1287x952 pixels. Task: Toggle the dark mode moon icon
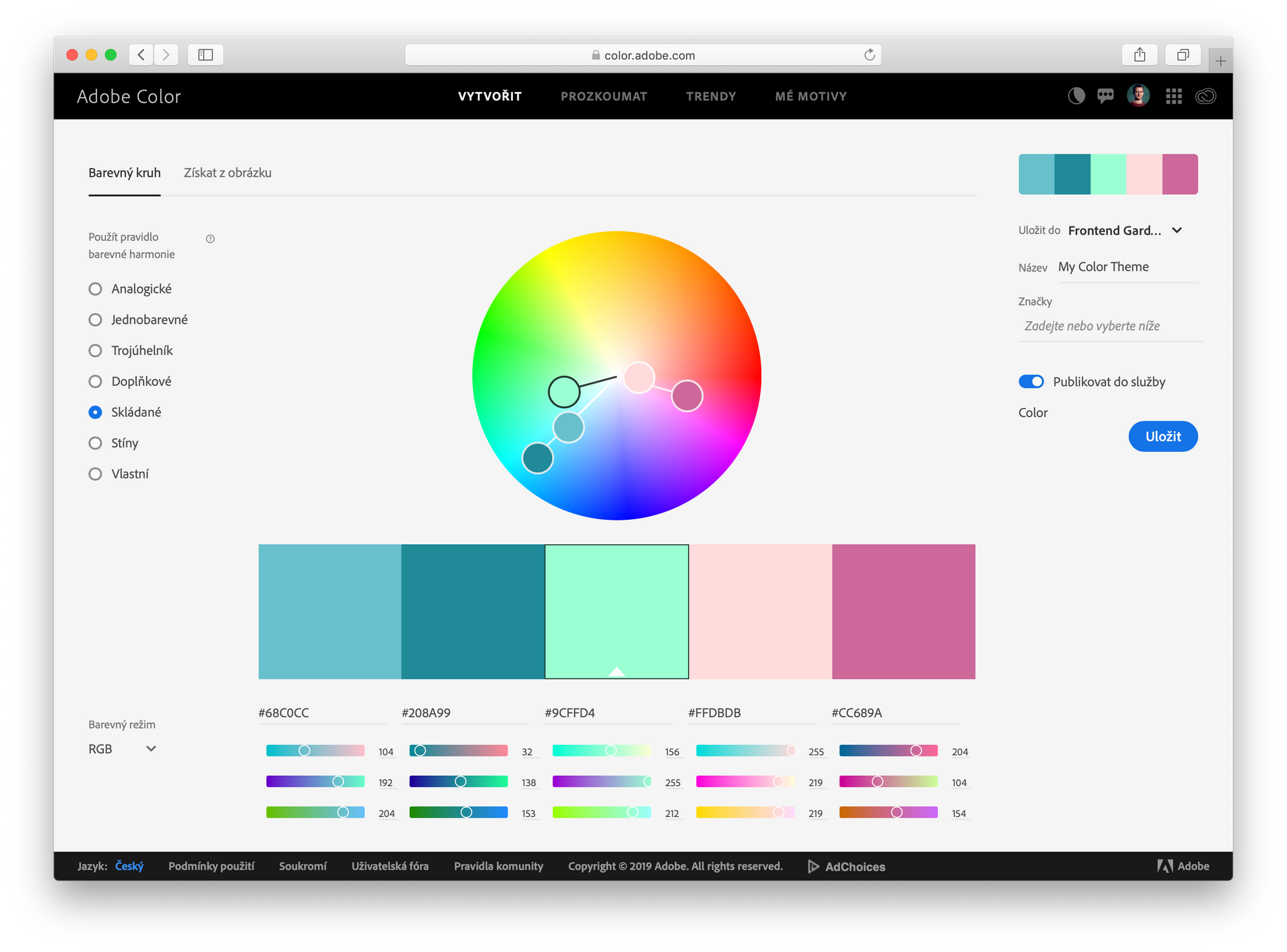click(1076, 96)
